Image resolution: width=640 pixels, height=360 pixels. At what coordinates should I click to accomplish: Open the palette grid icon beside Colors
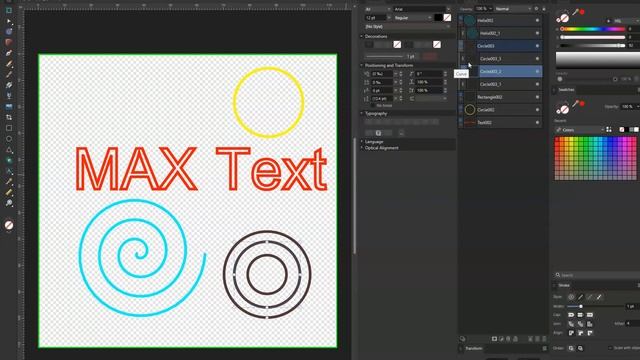click(609, 129)
